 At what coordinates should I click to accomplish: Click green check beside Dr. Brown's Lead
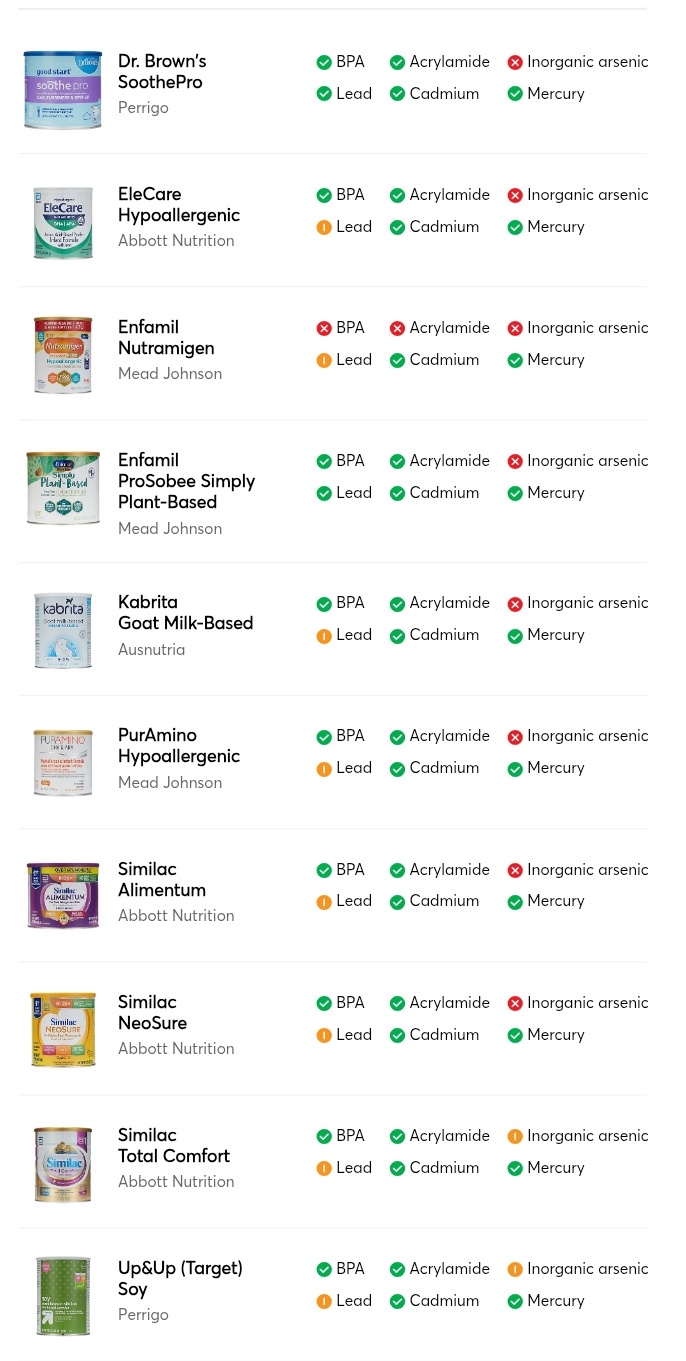[324, 95]
